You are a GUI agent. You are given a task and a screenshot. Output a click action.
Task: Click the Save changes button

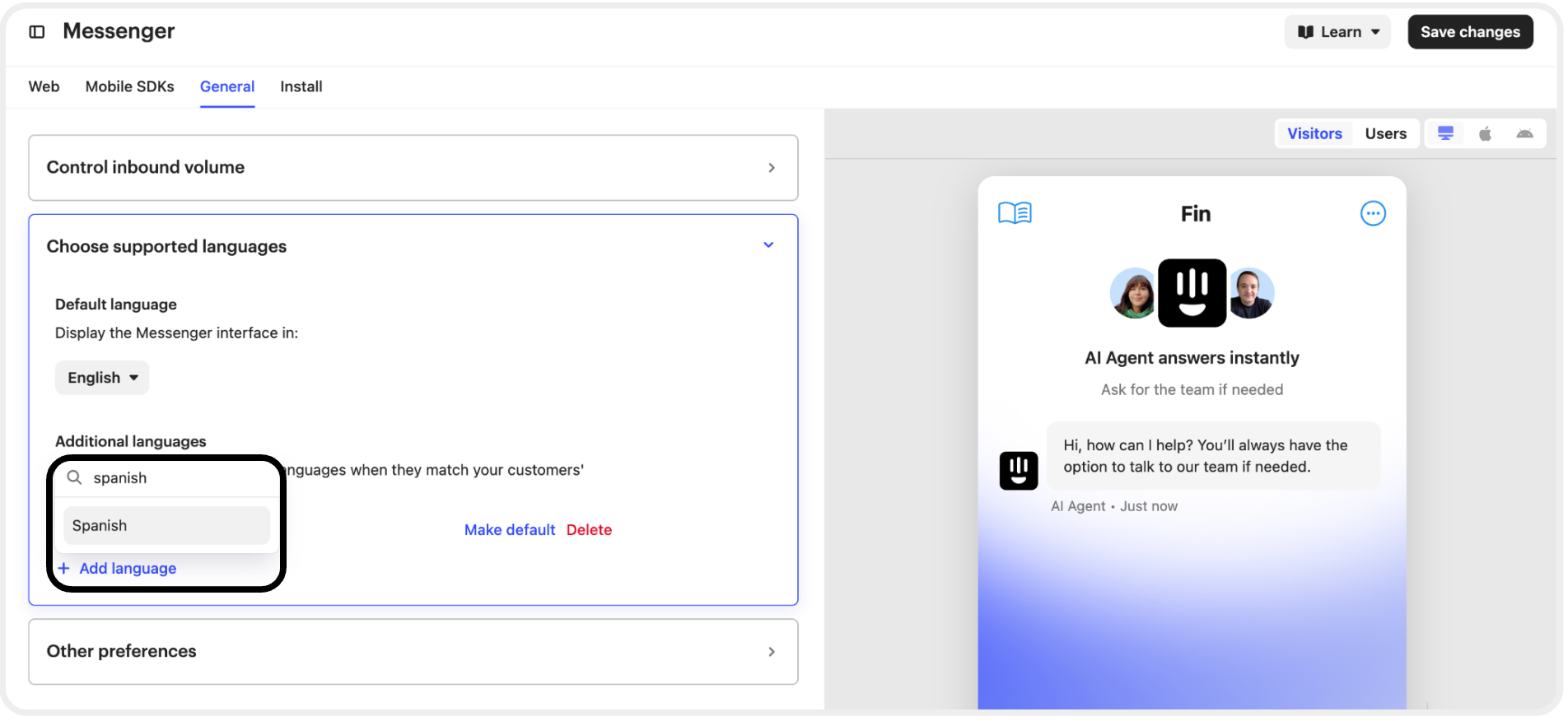point(1470,32)
